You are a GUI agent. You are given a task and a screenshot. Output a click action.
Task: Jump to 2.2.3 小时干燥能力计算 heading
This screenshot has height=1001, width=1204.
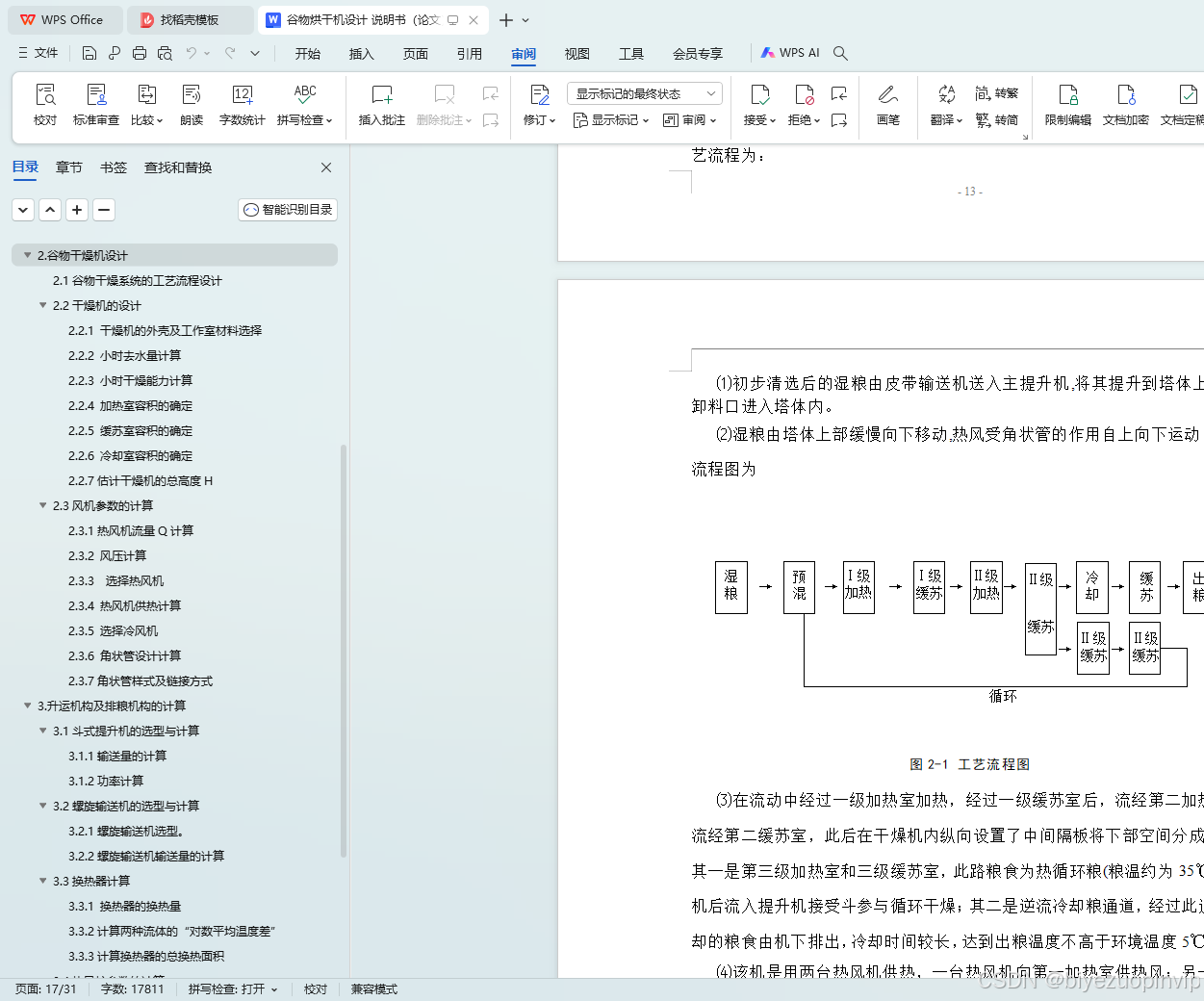pyautogui.click(x=130, y=380)
